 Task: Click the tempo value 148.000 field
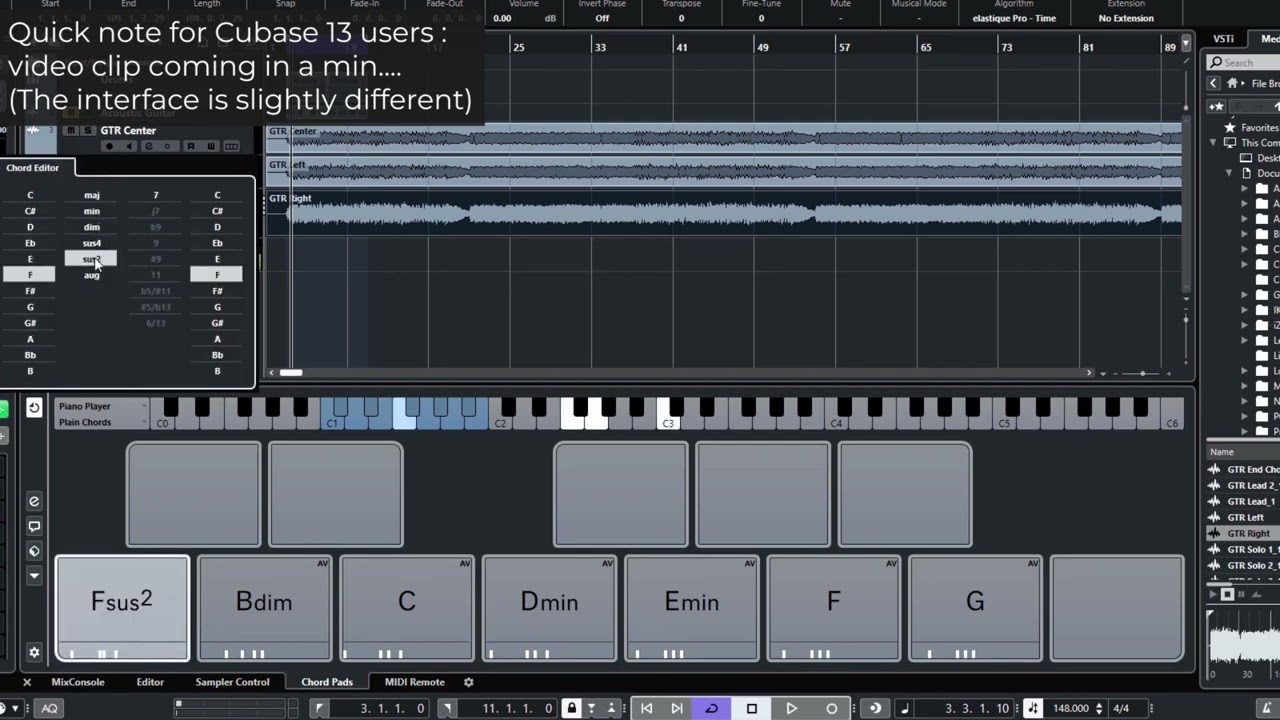click(x=1070, y=708)
